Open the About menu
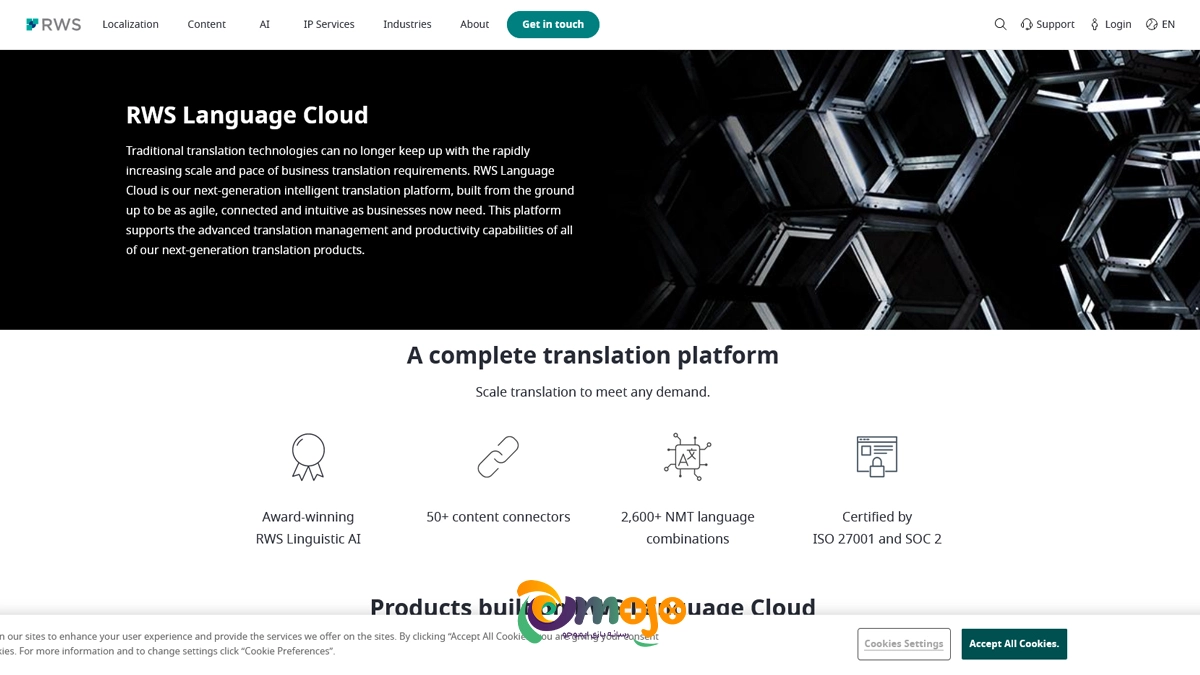The width and height of the screenshot is (1200, 675). coord(475,24)
